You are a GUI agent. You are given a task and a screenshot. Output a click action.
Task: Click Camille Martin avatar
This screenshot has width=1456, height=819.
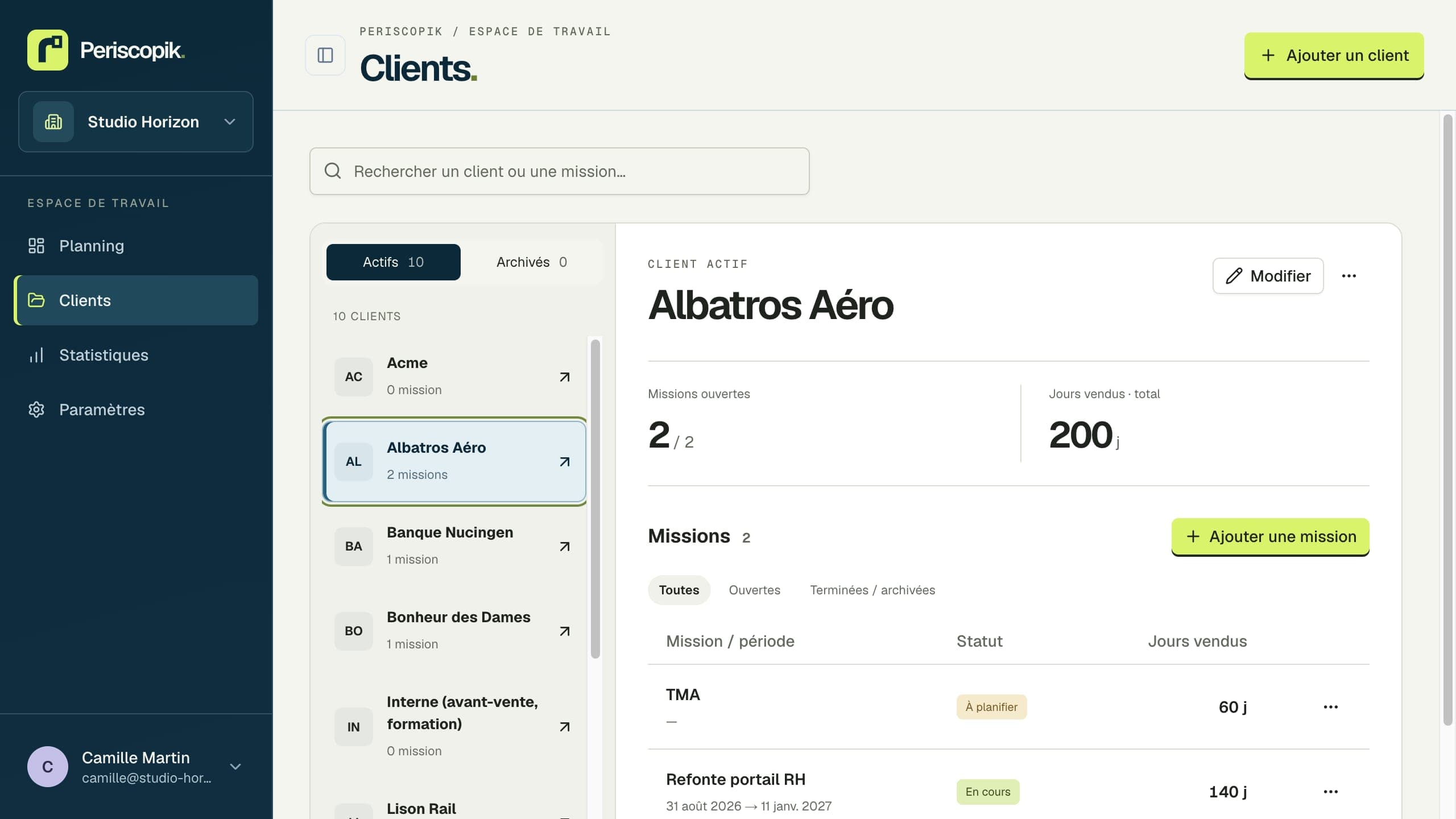tap(48, 767)
